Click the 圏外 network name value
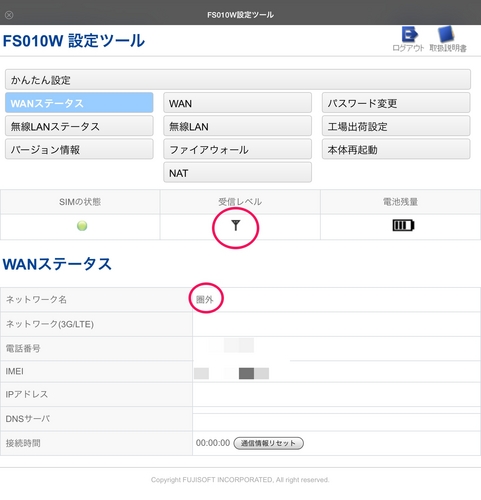The image size is (481, 500). [204, 299]
